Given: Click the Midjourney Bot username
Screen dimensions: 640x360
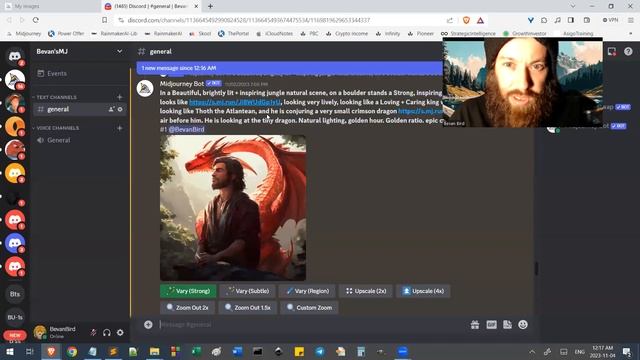Looking at the screenshot, I should tap(182, 84).
